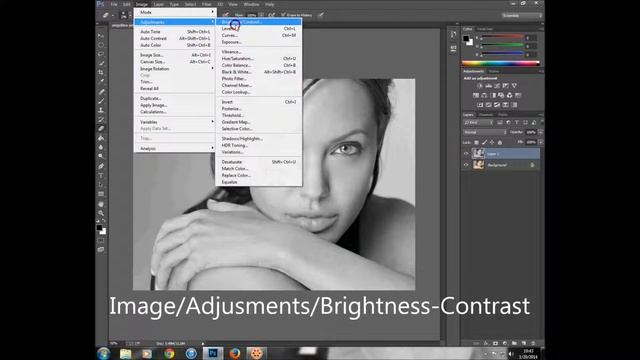Hide the Background layer eye icon
Viewport: 640px width, 360px height.
[x=466, y=165]
